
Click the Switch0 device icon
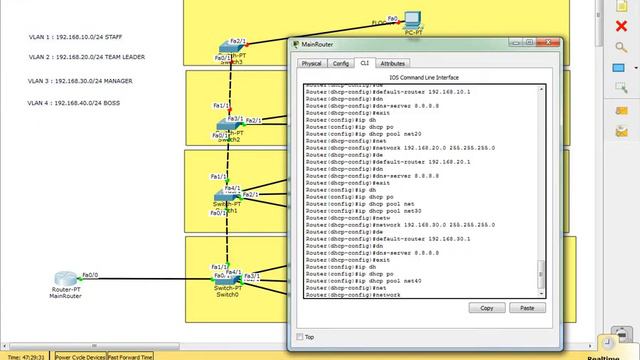tap(227, 280)
